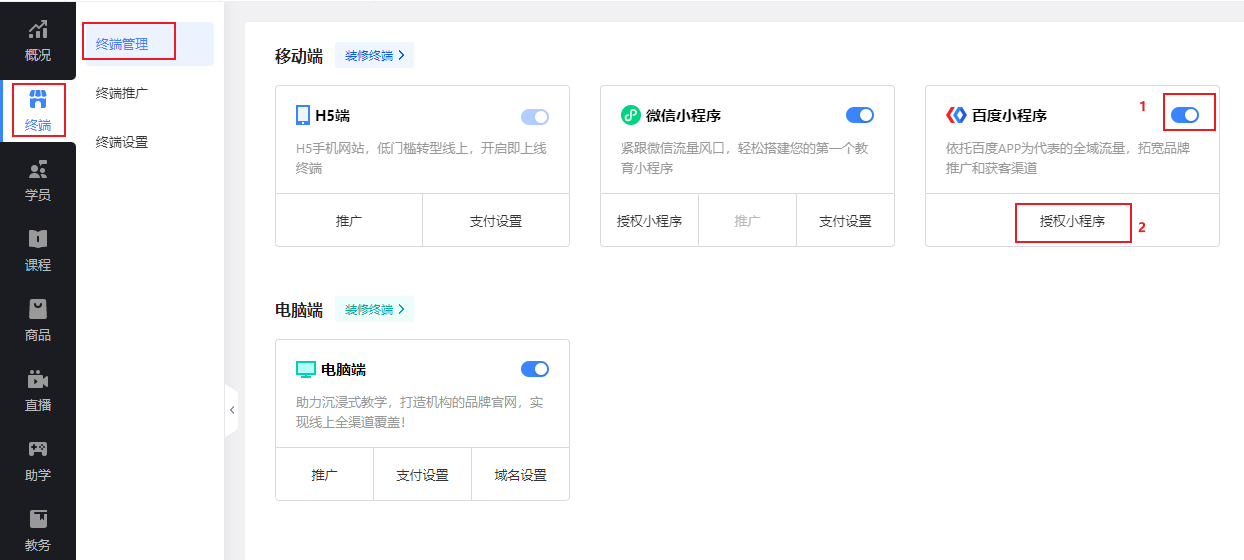
Task: Open the 助学 gamepad icon
Action: click(x=38, y=450)
